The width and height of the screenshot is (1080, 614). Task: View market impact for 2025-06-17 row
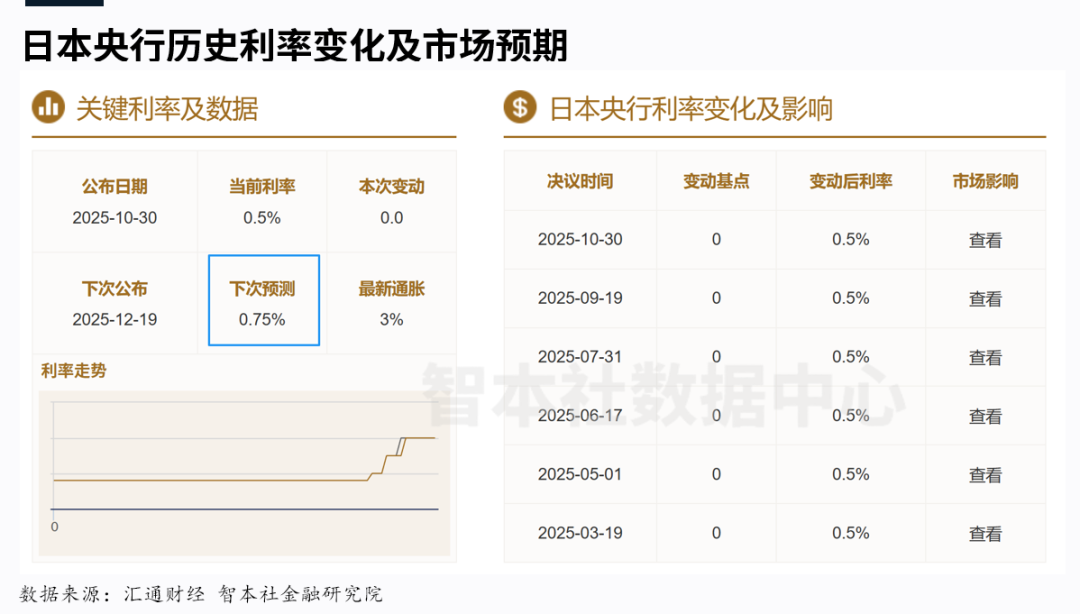coord(984,417)
